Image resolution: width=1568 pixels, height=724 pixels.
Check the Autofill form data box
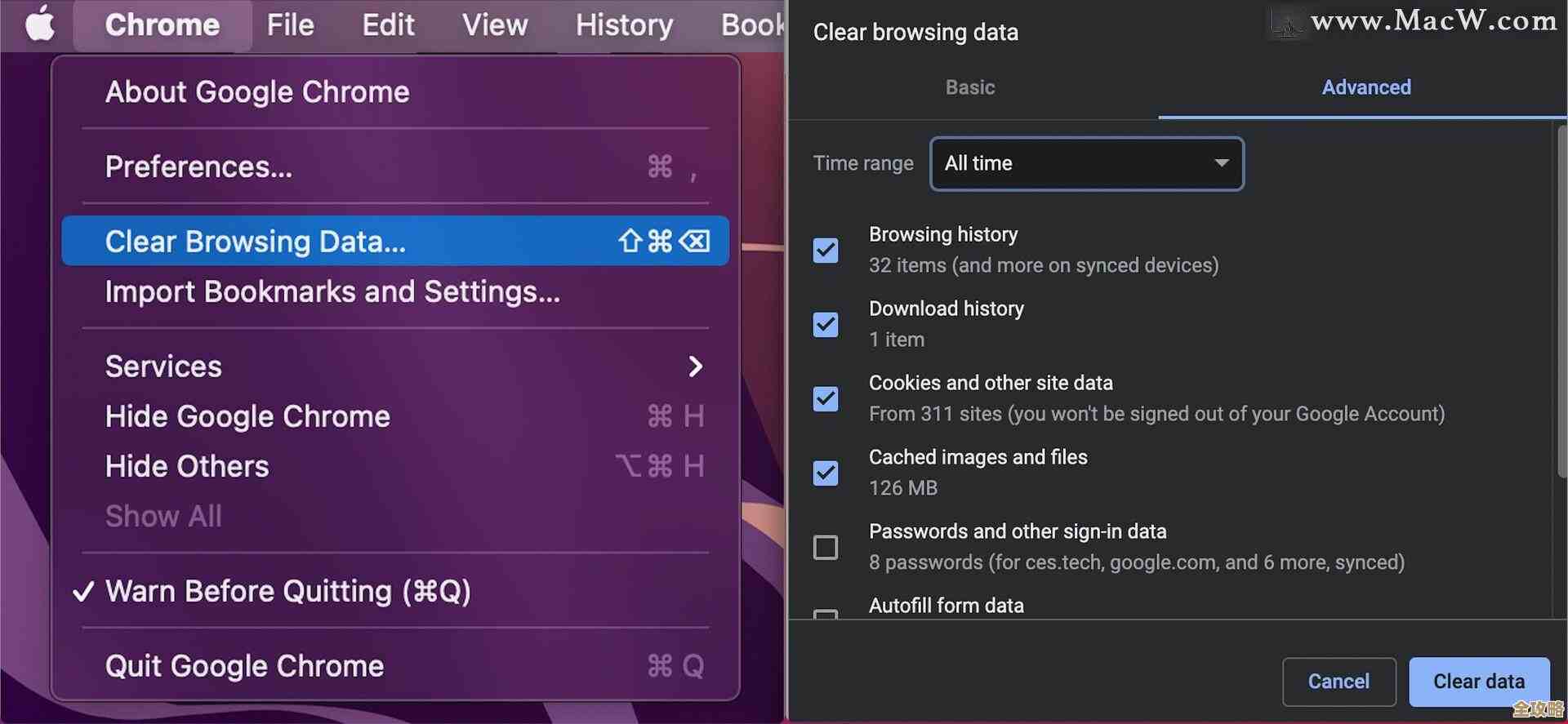click(826, 613)
